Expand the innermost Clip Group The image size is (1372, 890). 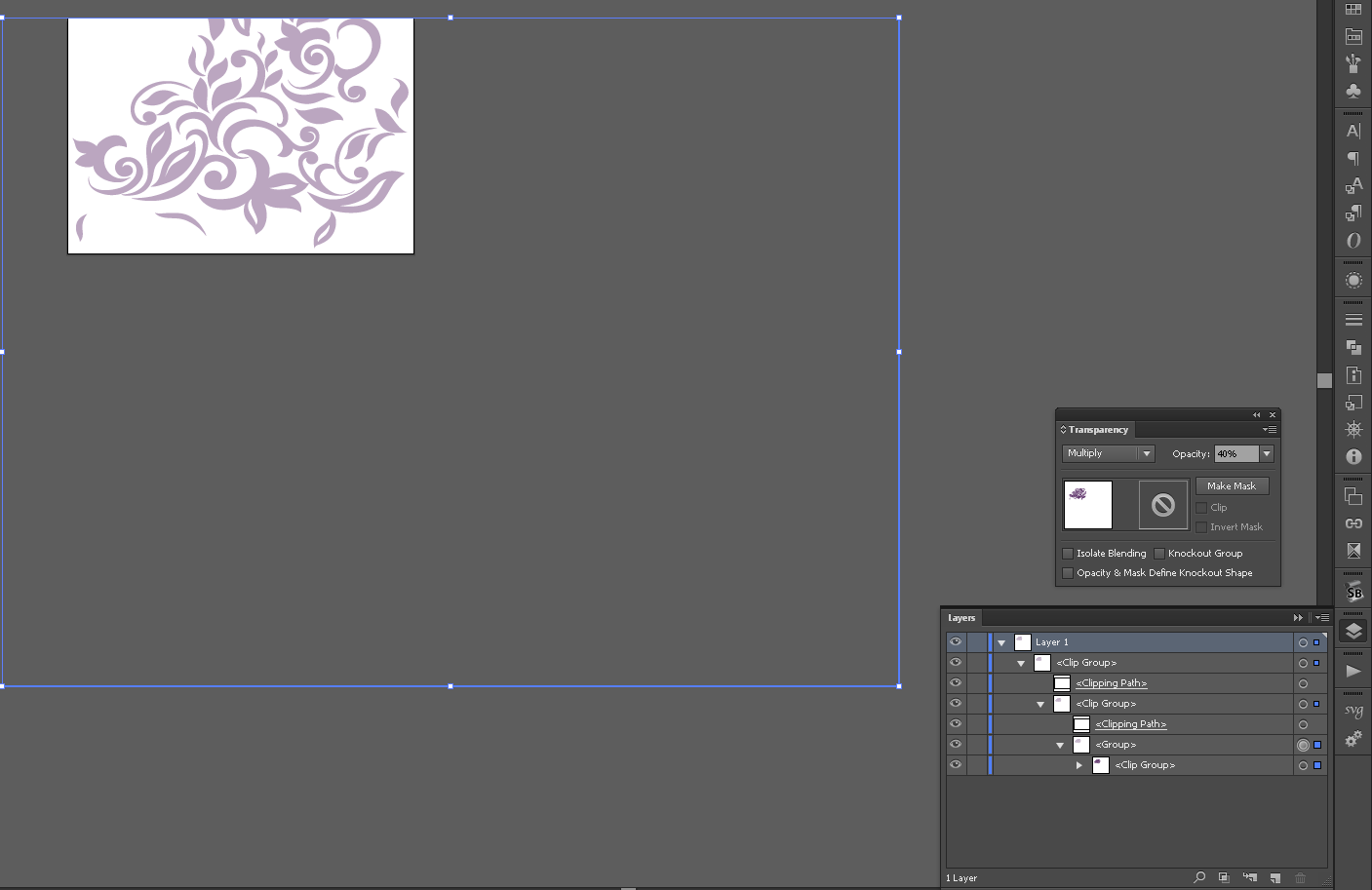click(x=1079, y=765)
